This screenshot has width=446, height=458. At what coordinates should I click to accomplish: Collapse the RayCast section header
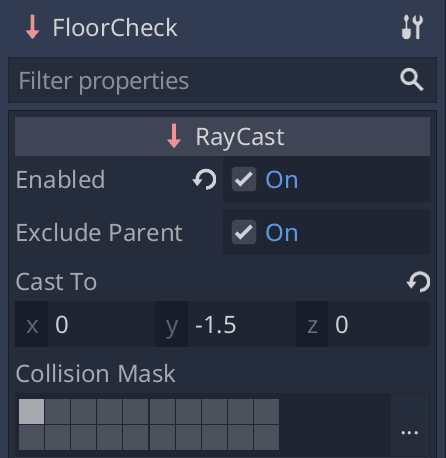222,136
